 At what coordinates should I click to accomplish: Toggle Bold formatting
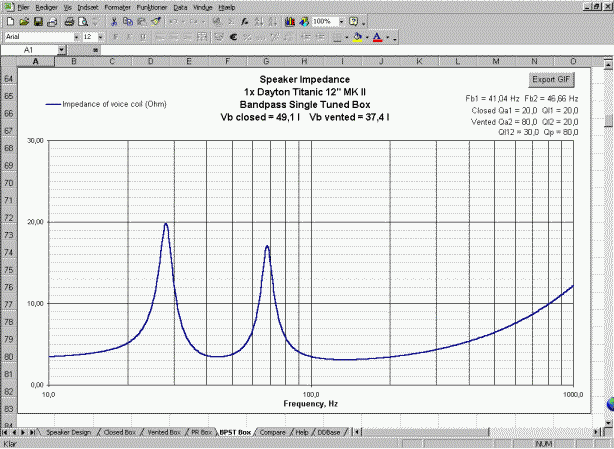(x=116, y=37)
